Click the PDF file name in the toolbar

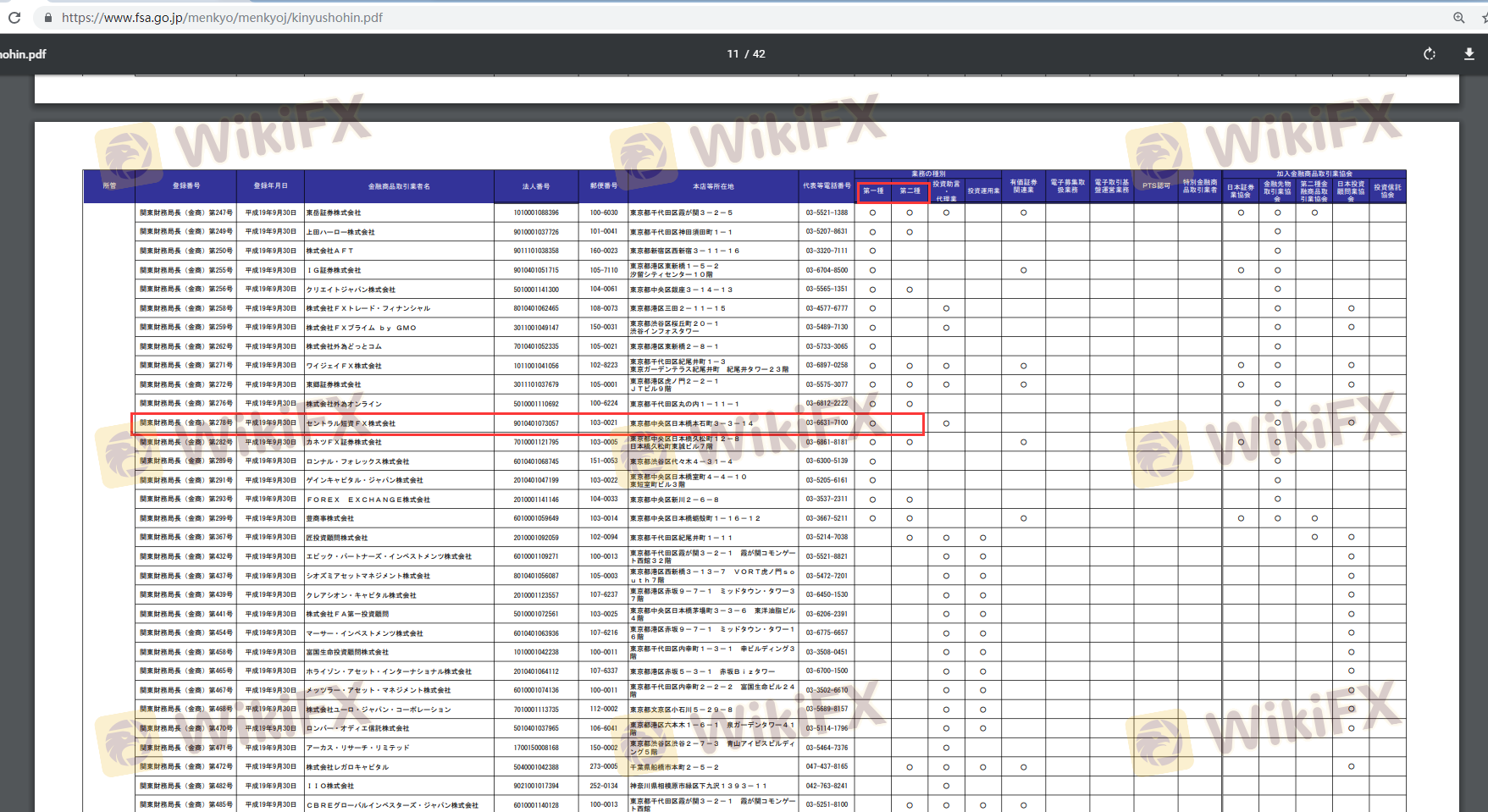[23, 54]
